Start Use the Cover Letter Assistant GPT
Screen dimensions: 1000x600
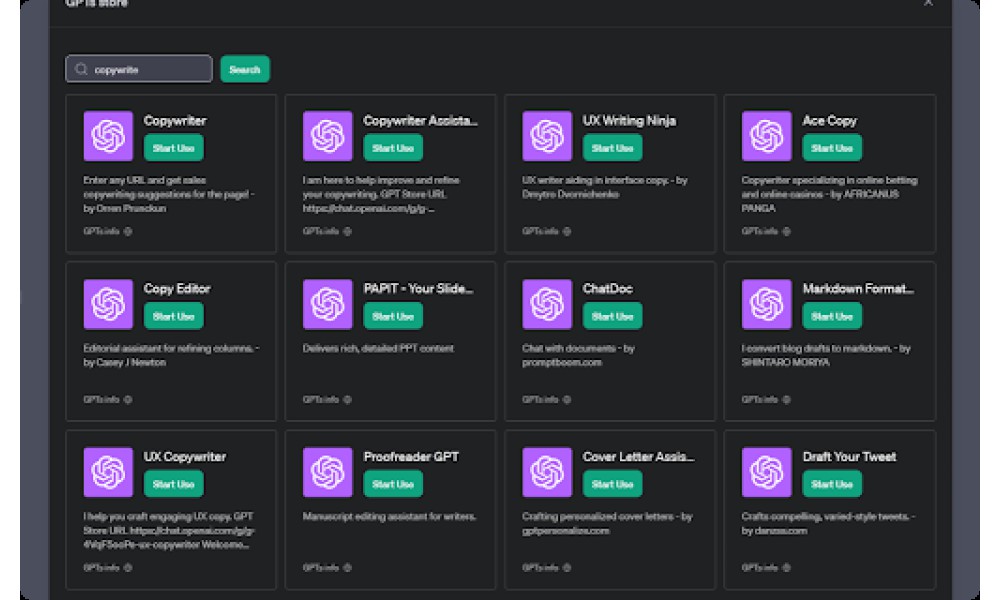coord(612,484)
